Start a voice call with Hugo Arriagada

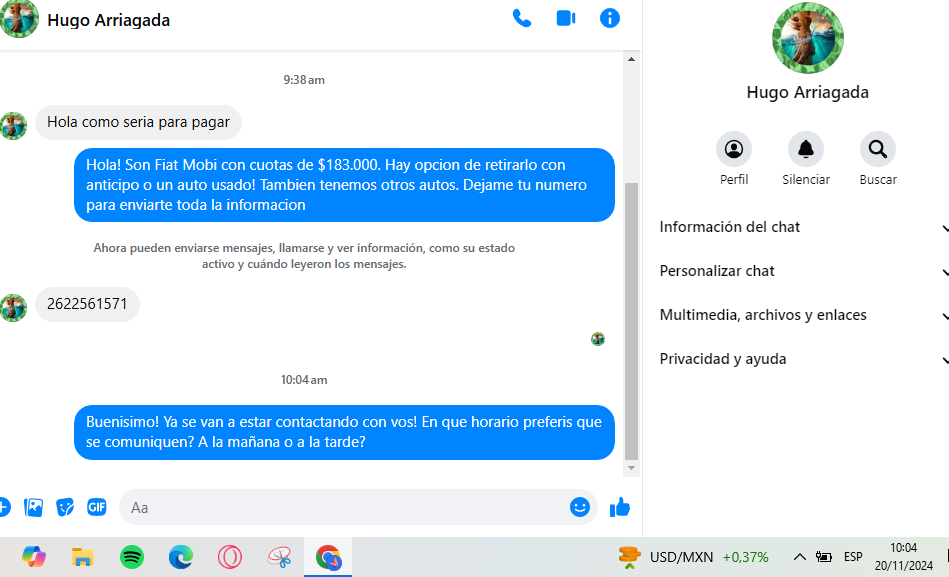522,19
